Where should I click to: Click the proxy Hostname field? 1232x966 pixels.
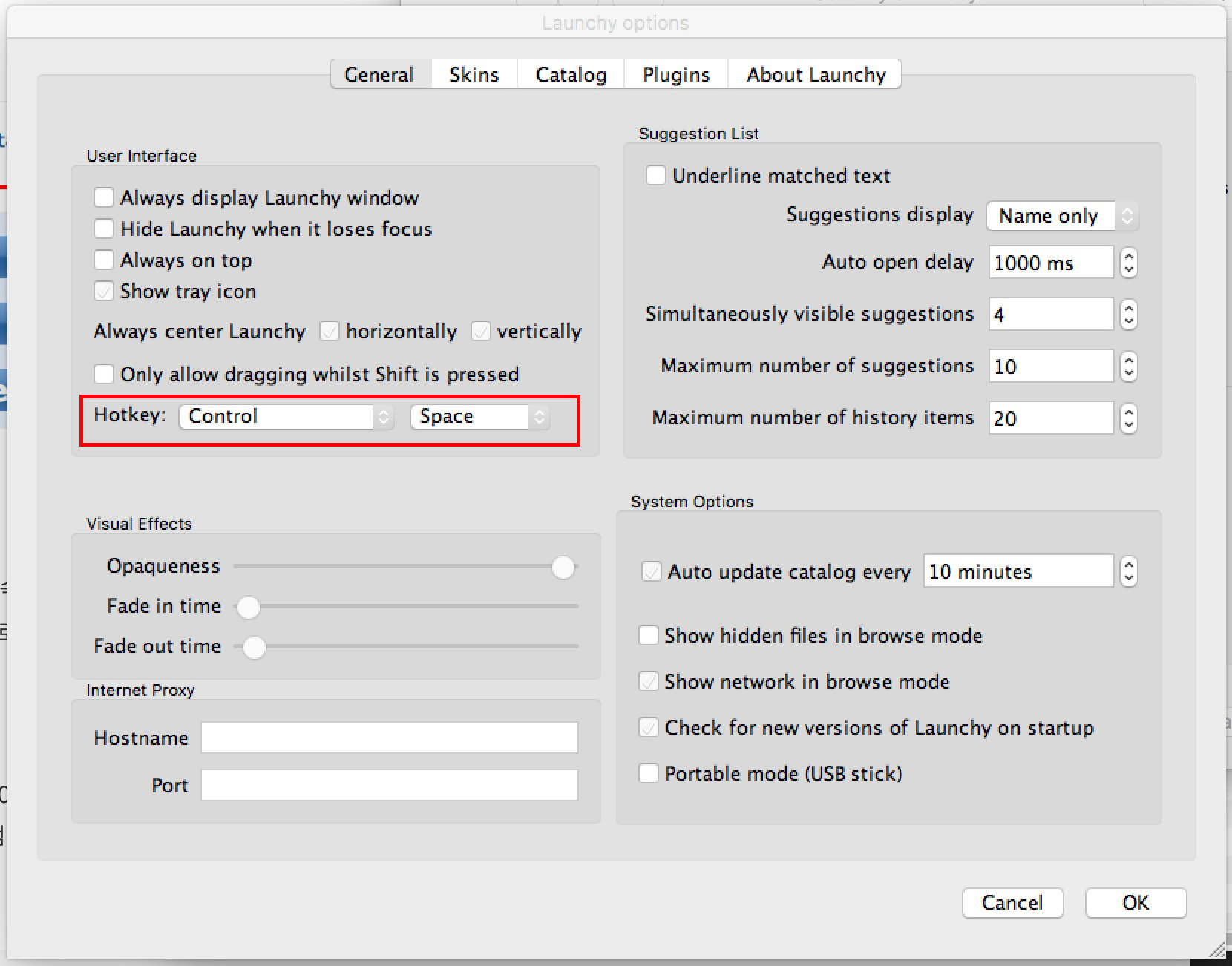tap(390, 737)
